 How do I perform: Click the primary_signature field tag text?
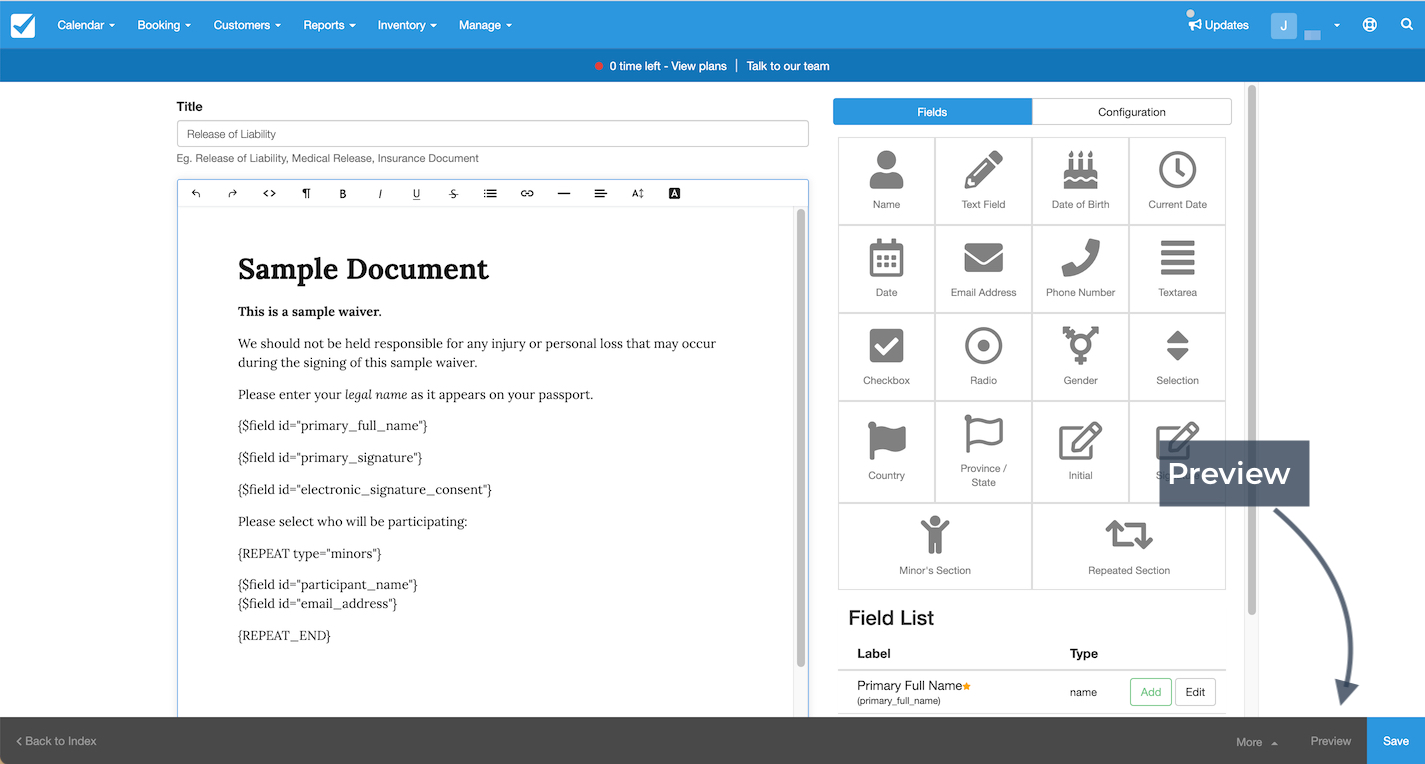(x=330, y=457)
